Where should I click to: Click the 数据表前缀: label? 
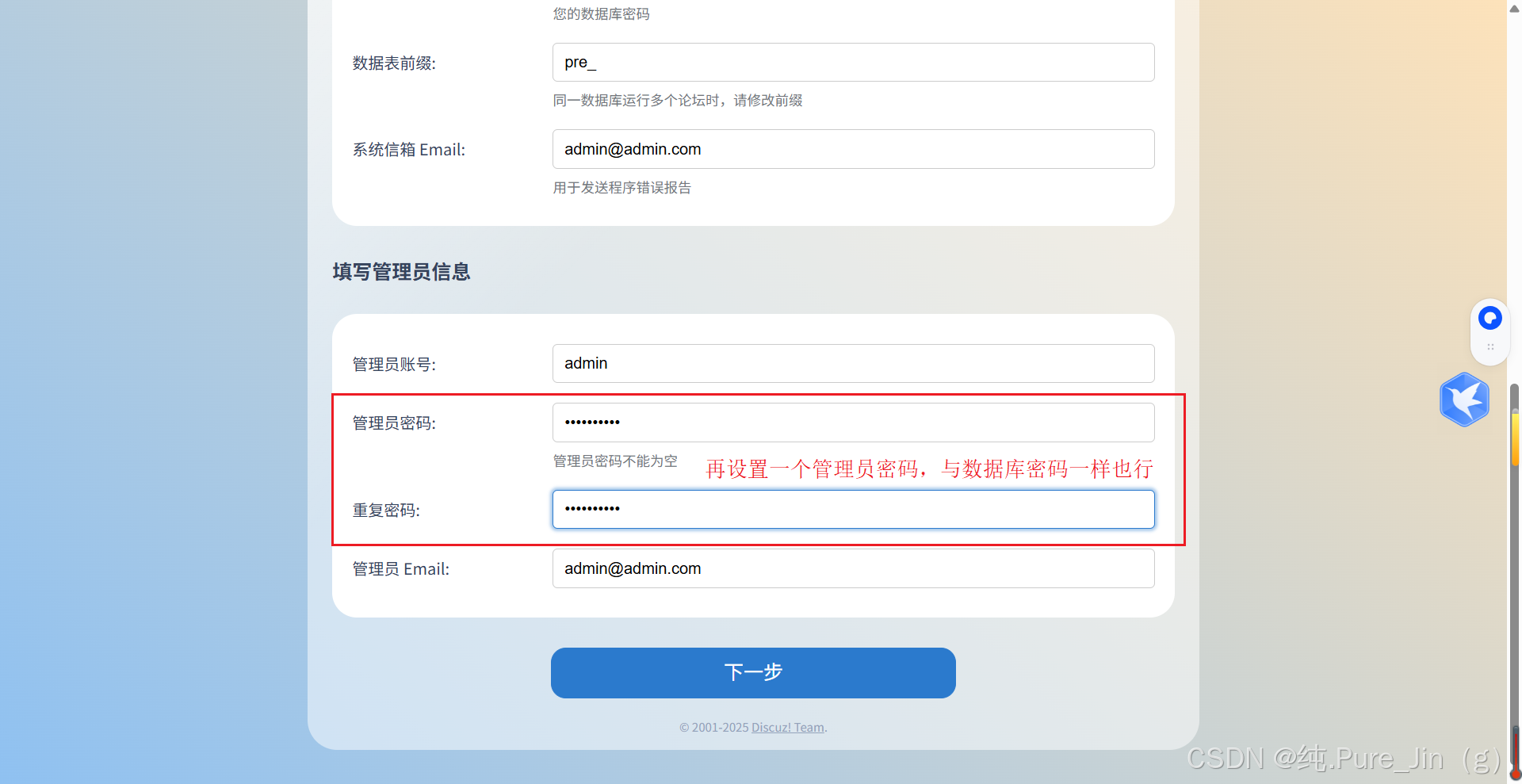coord(394,63)
